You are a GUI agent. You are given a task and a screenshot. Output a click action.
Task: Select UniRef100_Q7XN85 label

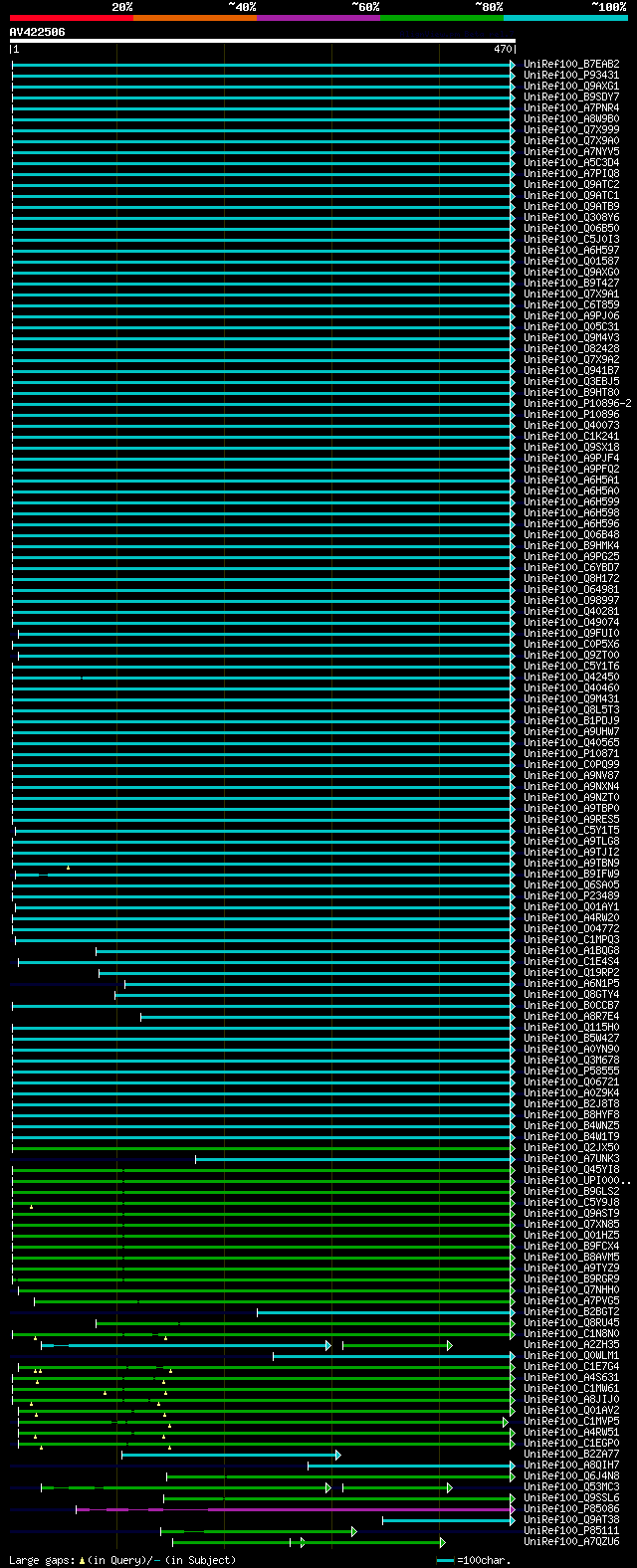click(x=571, y=1225)
